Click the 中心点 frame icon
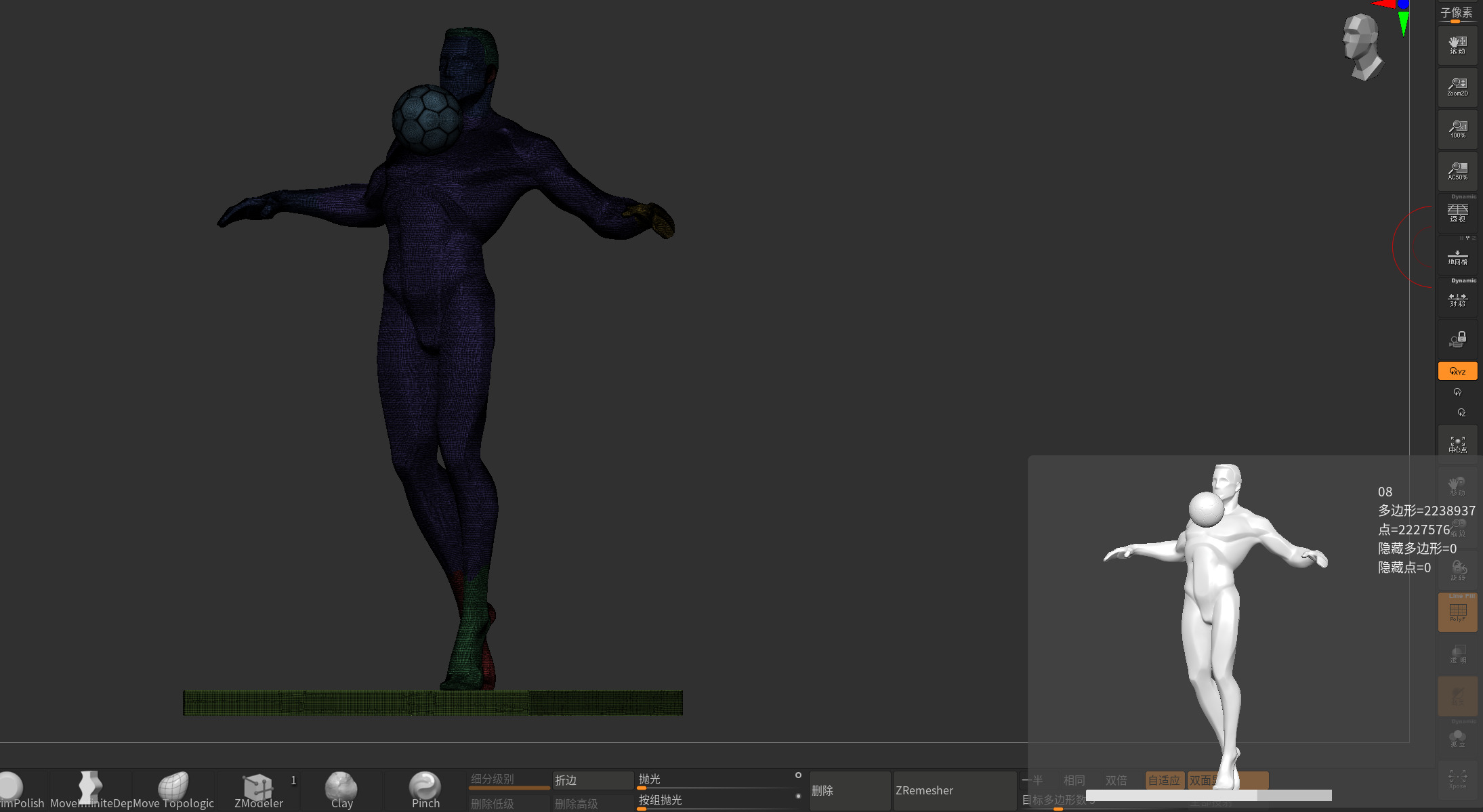Image resolution: width=1483 pixels, height=812 pixels. click(x=1457, y=444)
